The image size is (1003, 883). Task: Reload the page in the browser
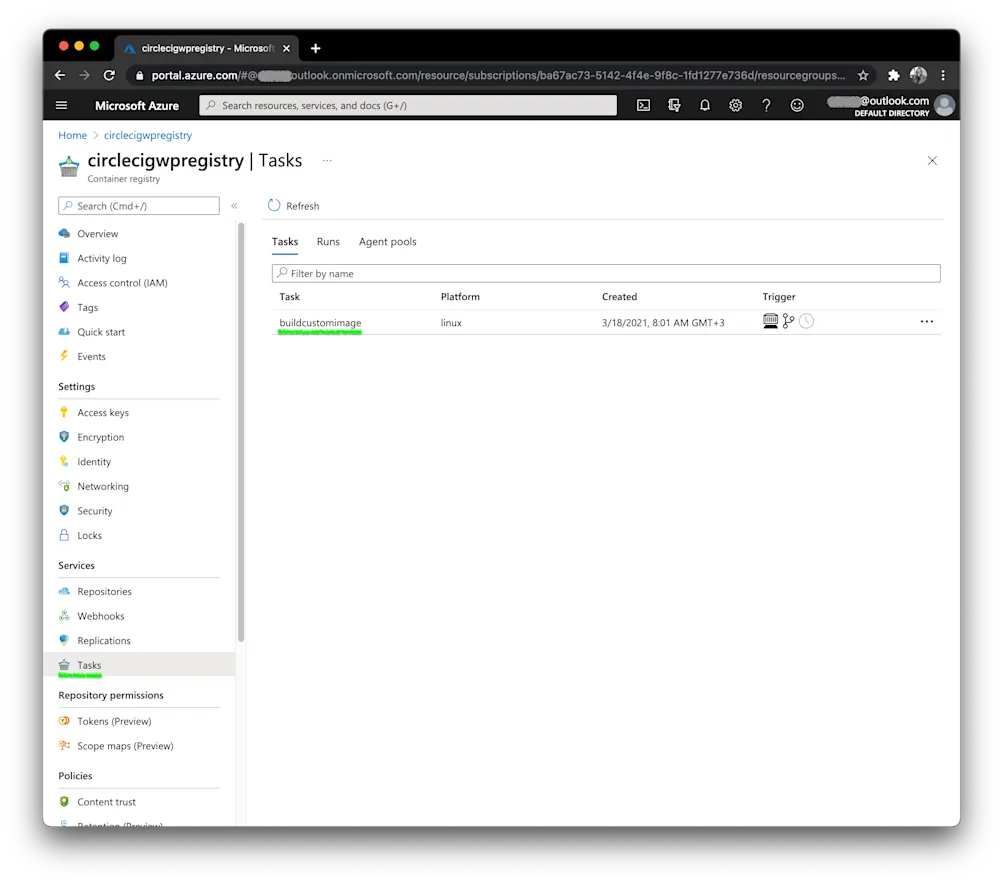click(109, 76)
